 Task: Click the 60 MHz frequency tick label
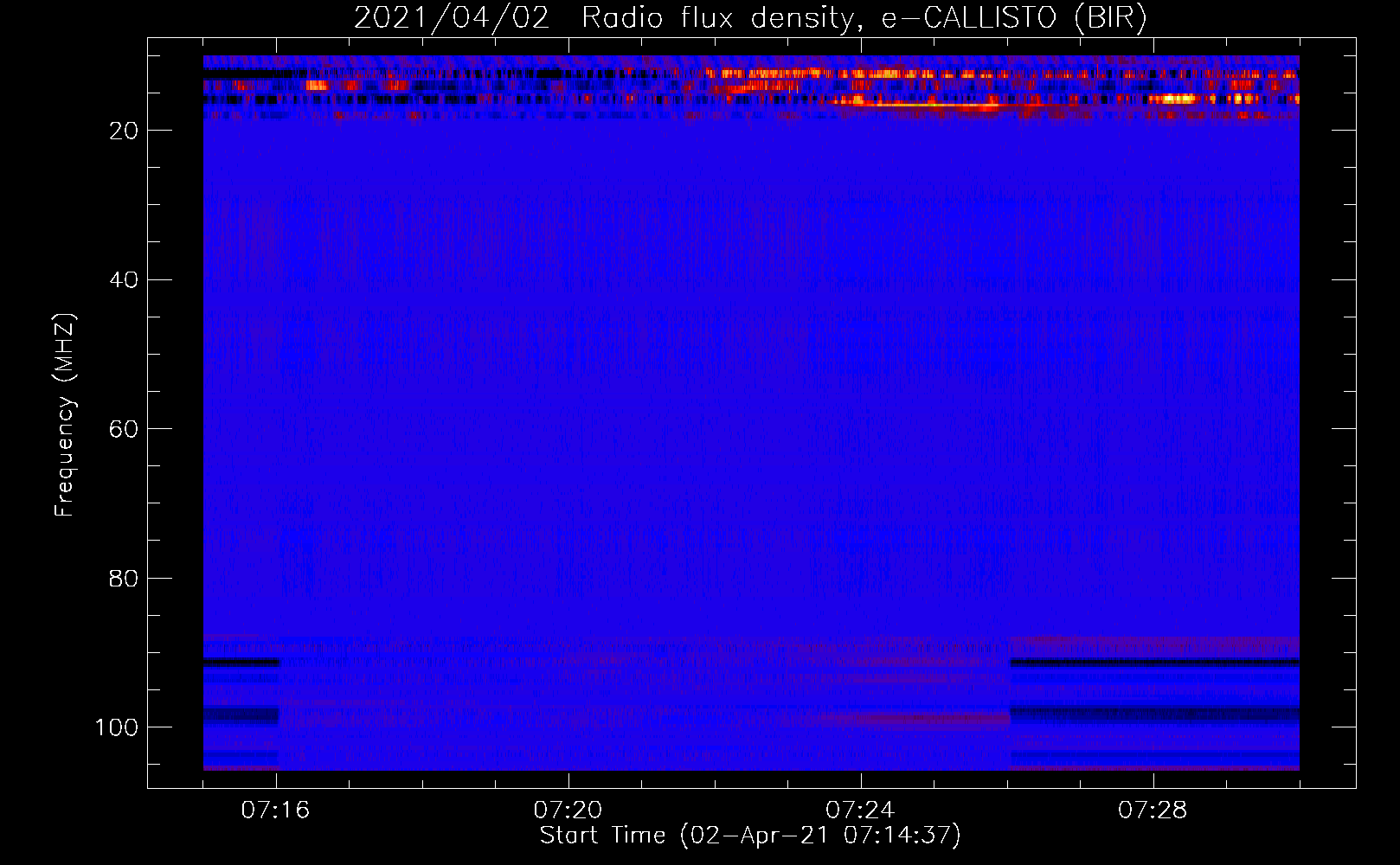click(124, 429)
